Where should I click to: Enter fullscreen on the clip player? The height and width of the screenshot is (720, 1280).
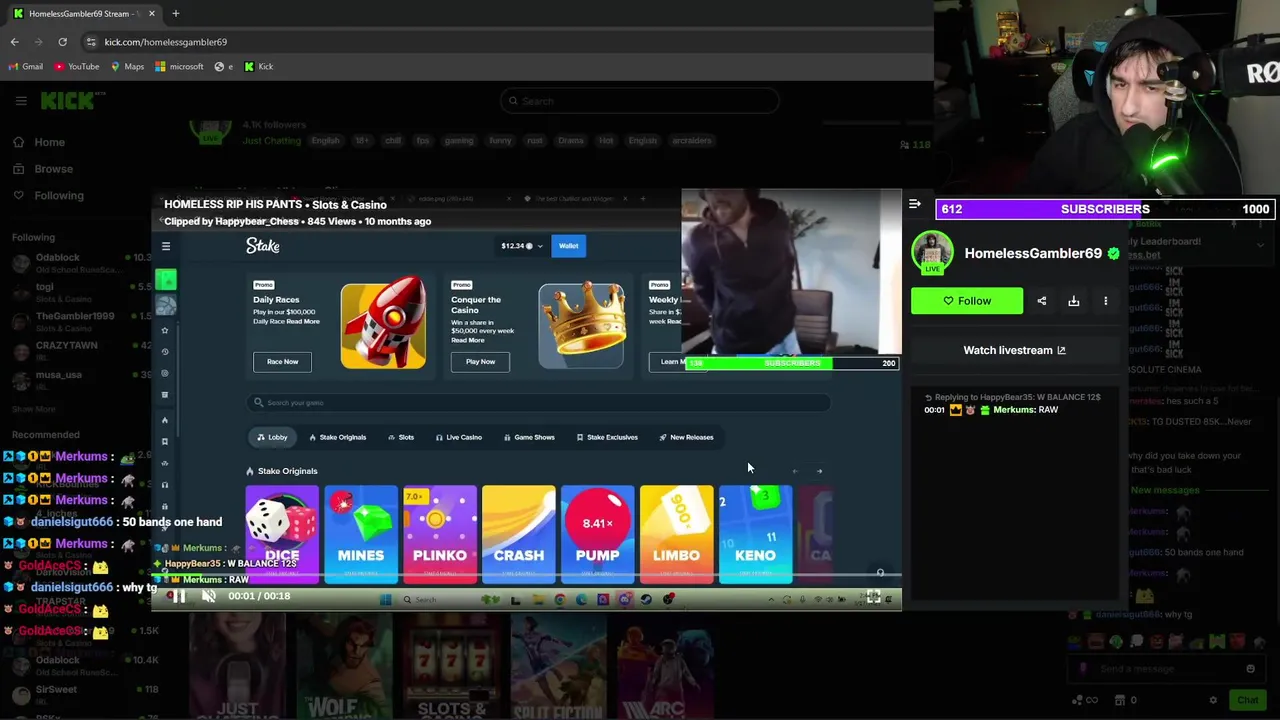tap(873, 597)
